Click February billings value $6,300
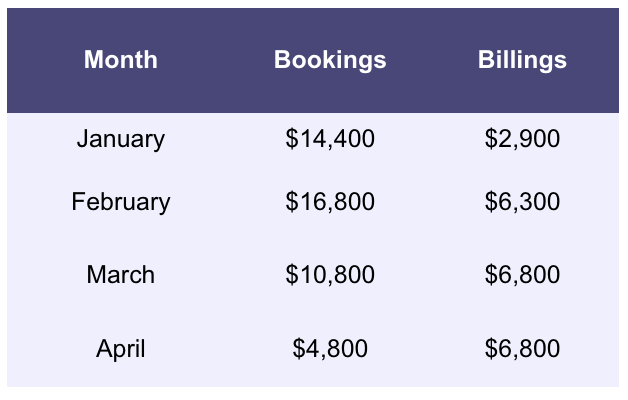 pyautogui.click(x=522, y=202)
